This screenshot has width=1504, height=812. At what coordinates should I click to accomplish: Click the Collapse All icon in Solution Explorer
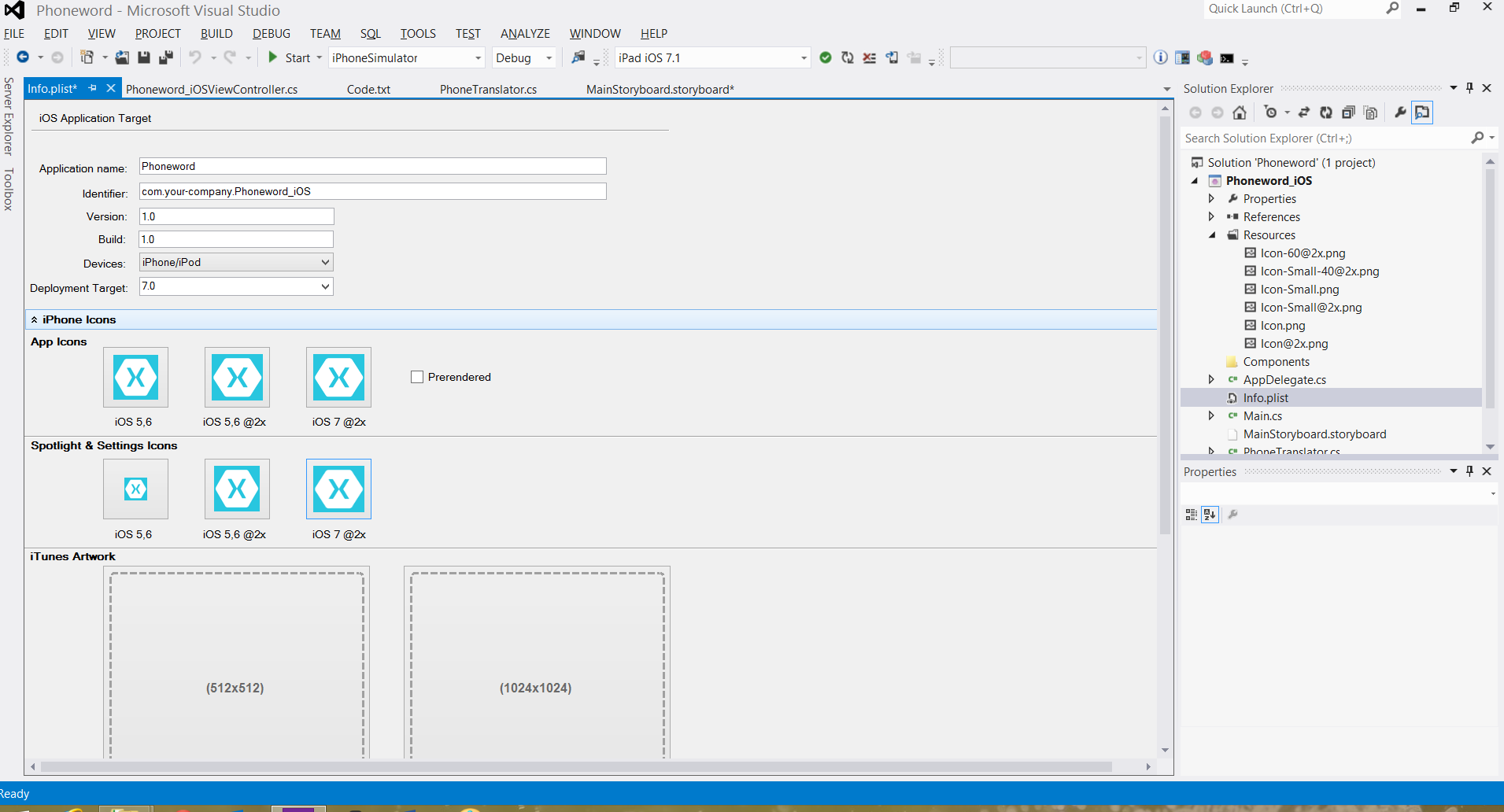pos(1348,113)
